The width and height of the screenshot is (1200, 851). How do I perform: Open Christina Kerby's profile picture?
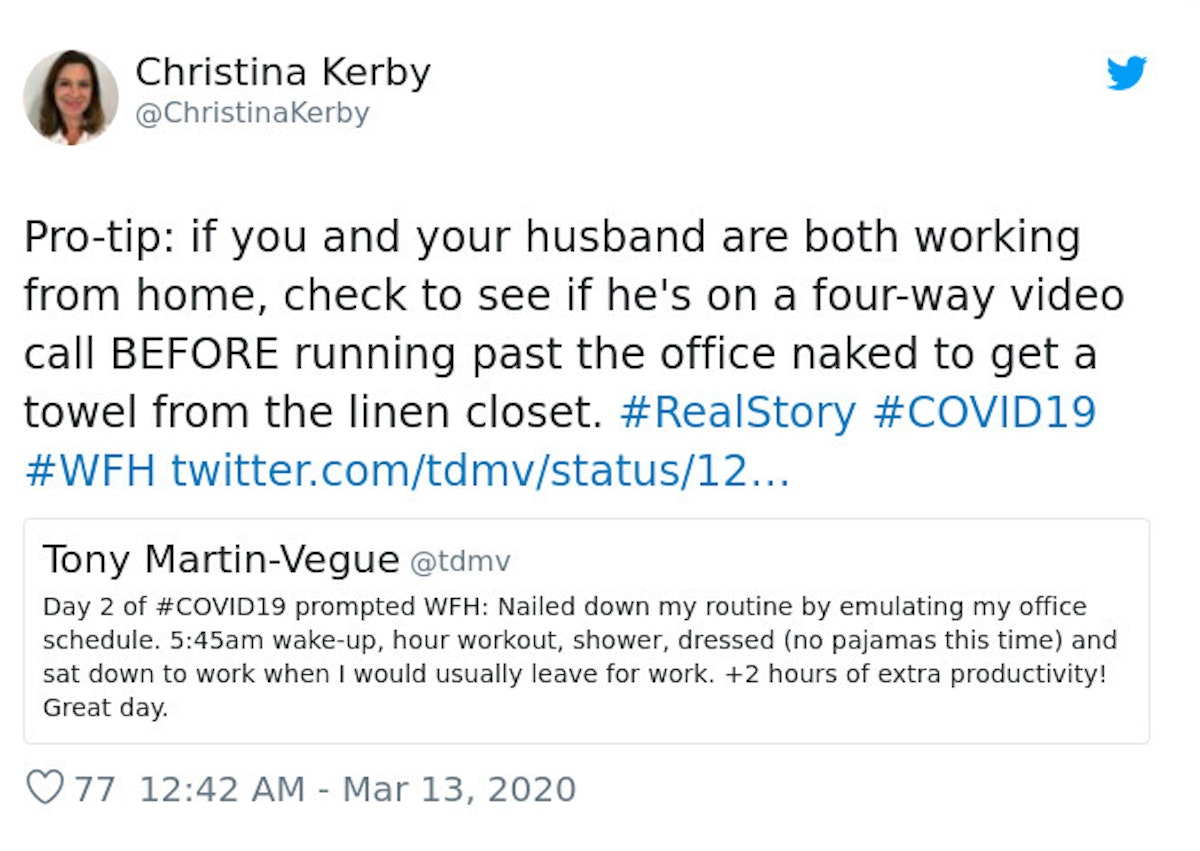point(71,97)
